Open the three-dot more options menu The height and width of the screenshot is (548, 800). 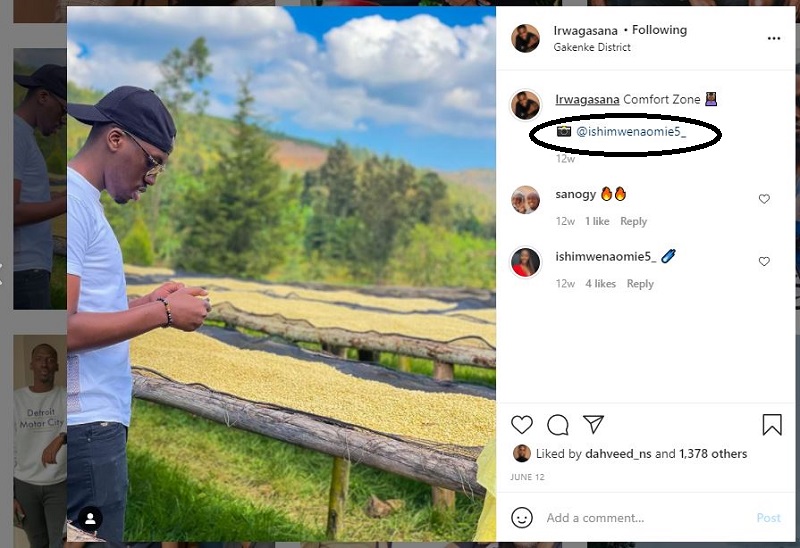tap(773, 38)
